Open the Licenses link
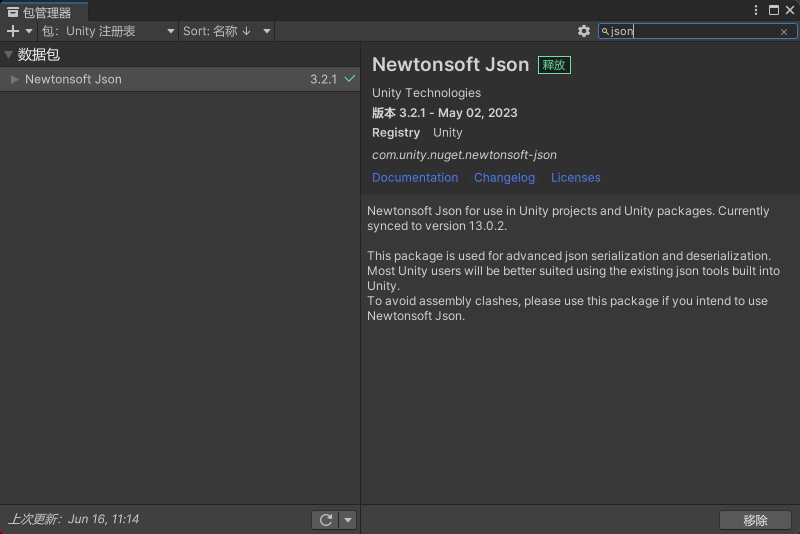This screenshot has width=800, height=534. [x=576, y=177]
